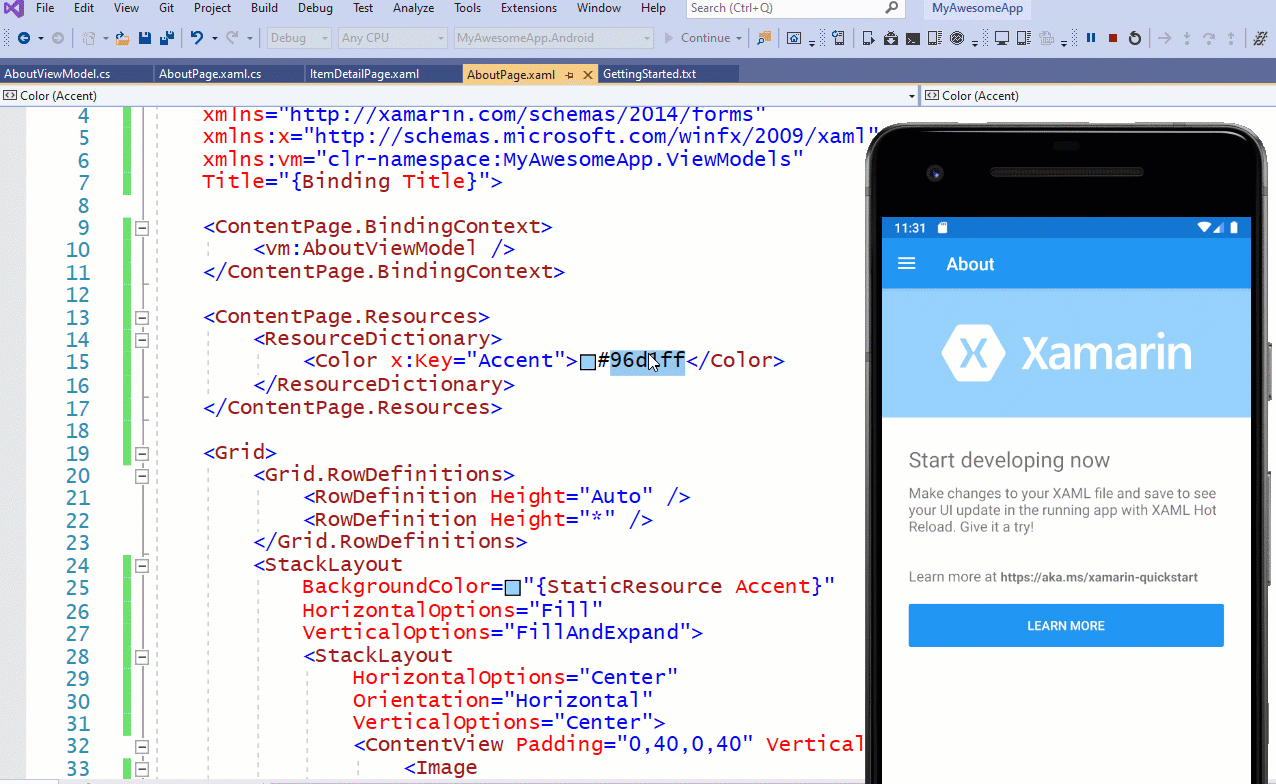Collapse the ContentPage.BindingContext region on line 9
The width and height of the screenshot is (1276, 784).
(141, 228)
